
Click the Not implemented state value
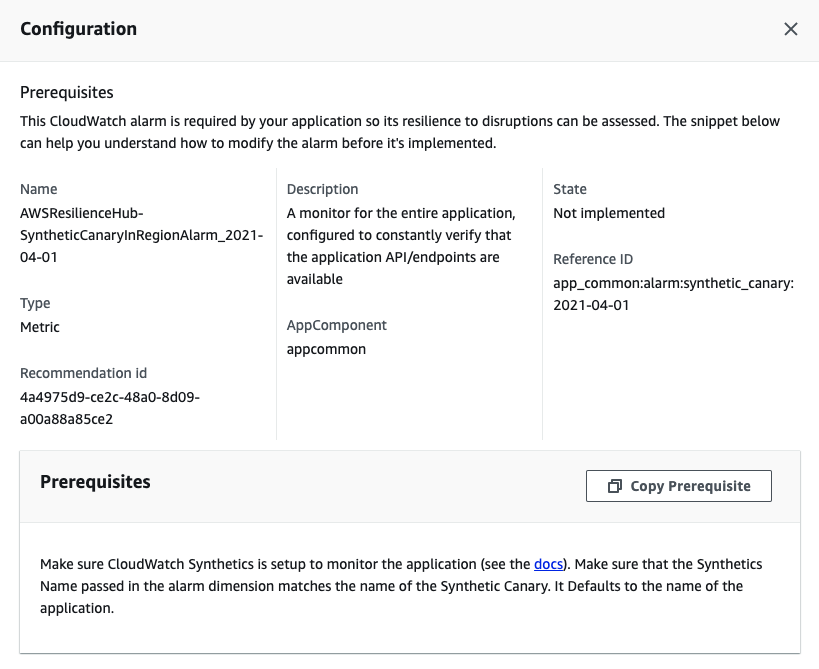pos(608,213)
